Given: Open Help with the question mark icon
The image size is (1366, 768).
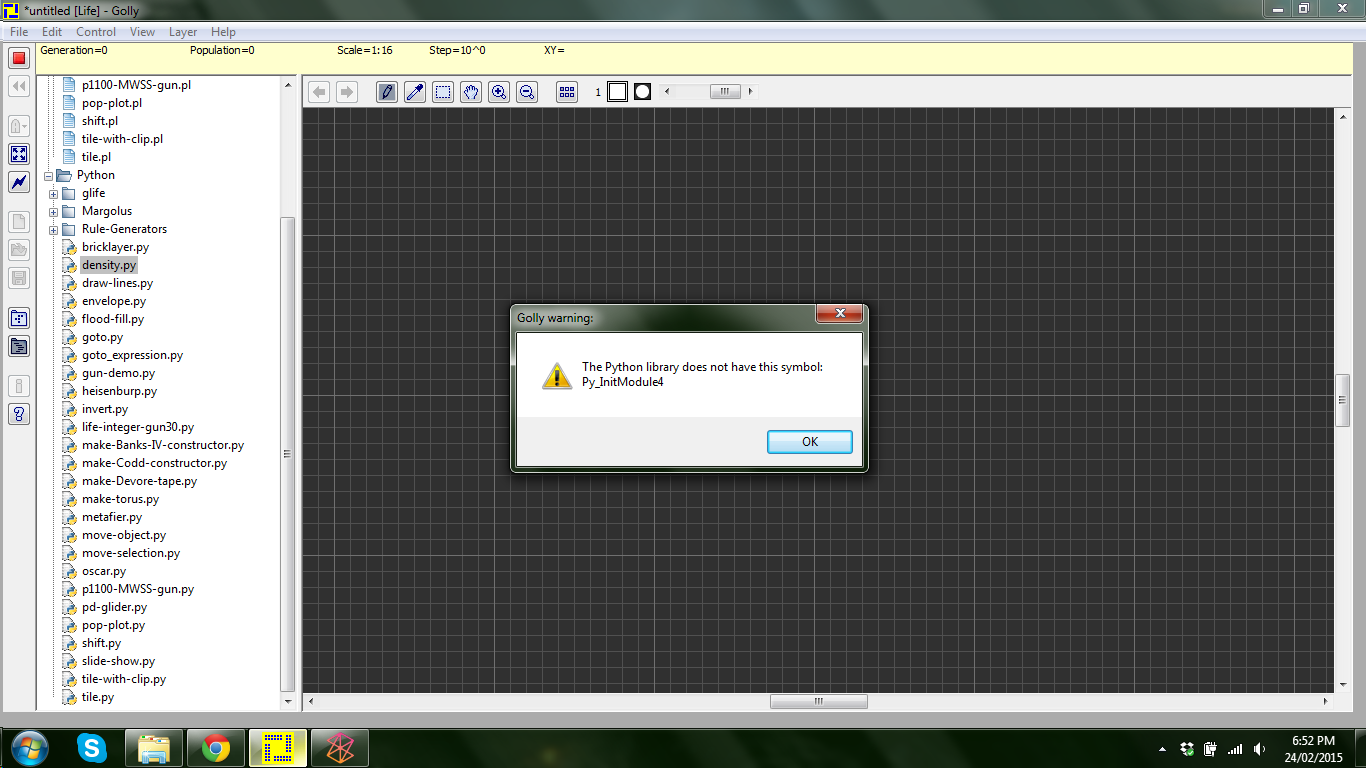Looking at the screenshot, I should [19, 414].
